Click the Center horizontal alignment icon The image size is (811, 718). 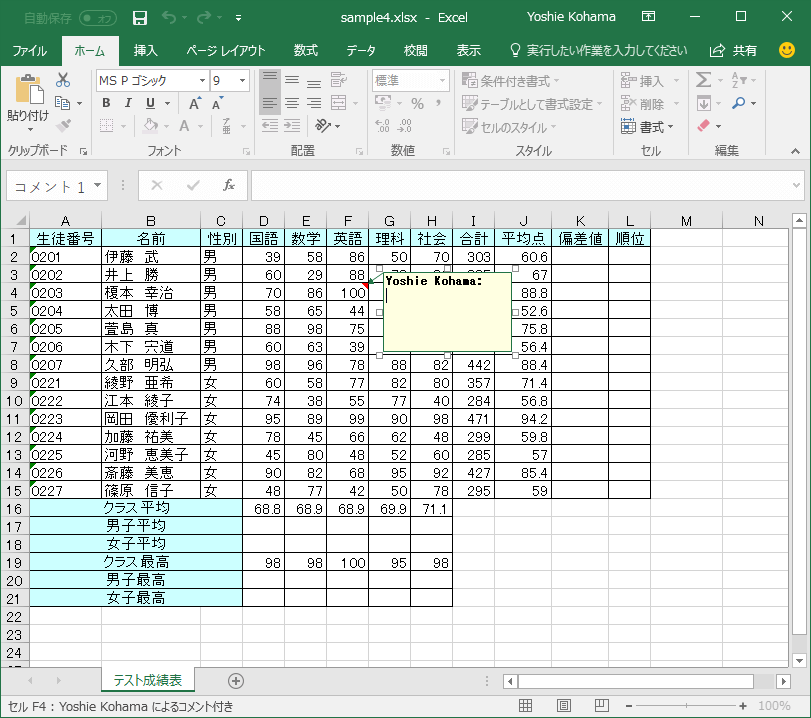[x=292, y=103]
